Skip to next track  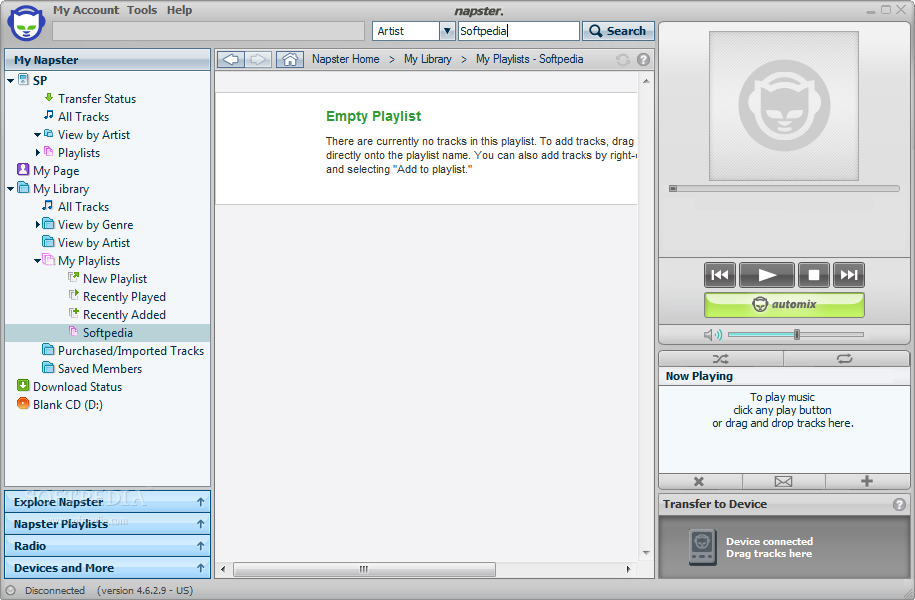[848, 275]
